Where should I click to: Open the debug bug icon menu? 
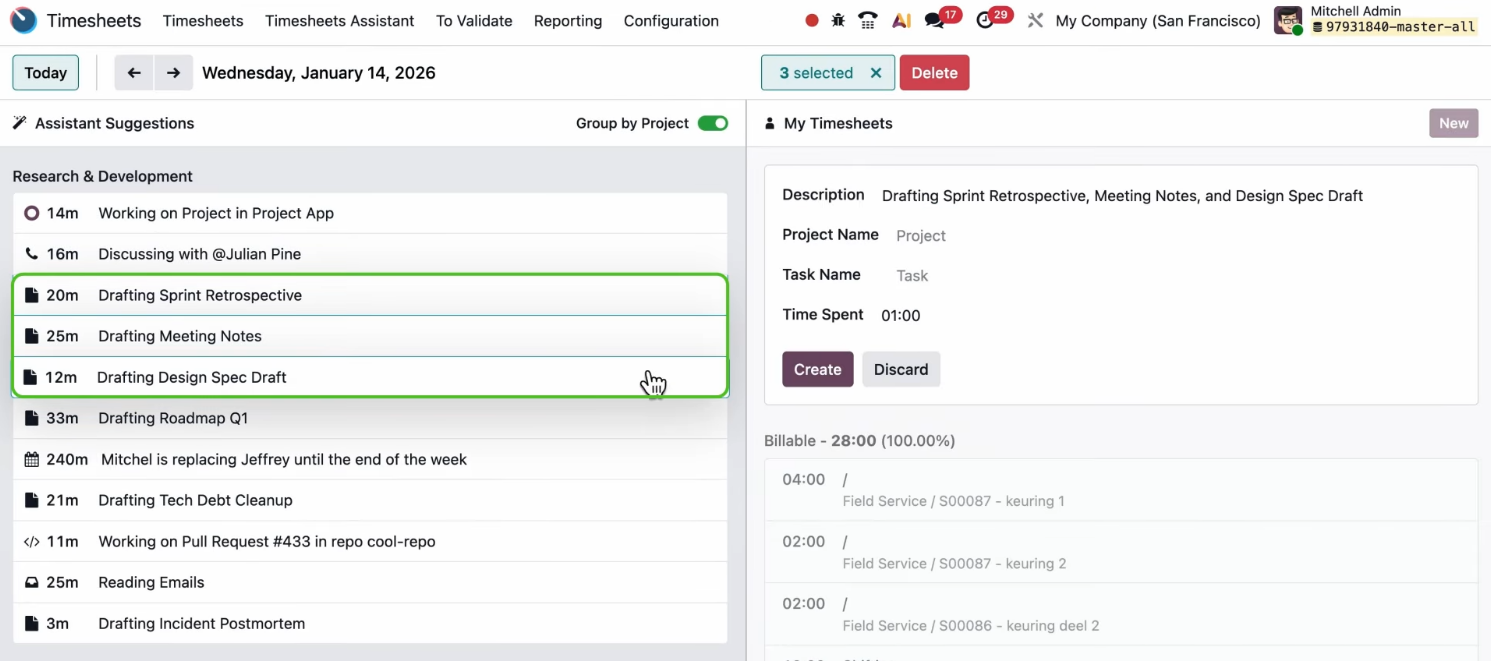tap(838, 20)
